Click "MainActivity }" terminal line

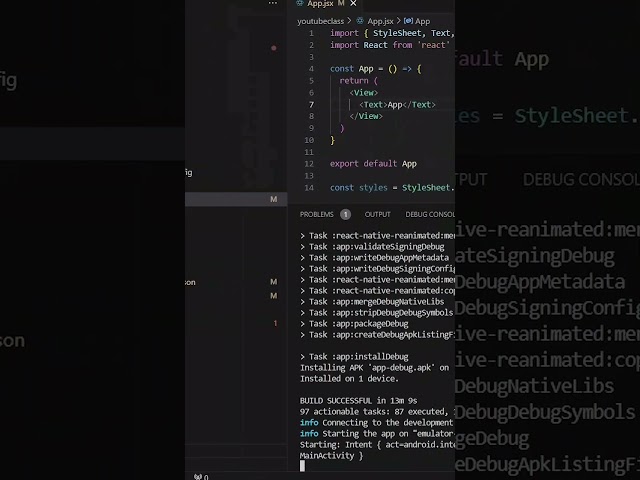(331, 456)
